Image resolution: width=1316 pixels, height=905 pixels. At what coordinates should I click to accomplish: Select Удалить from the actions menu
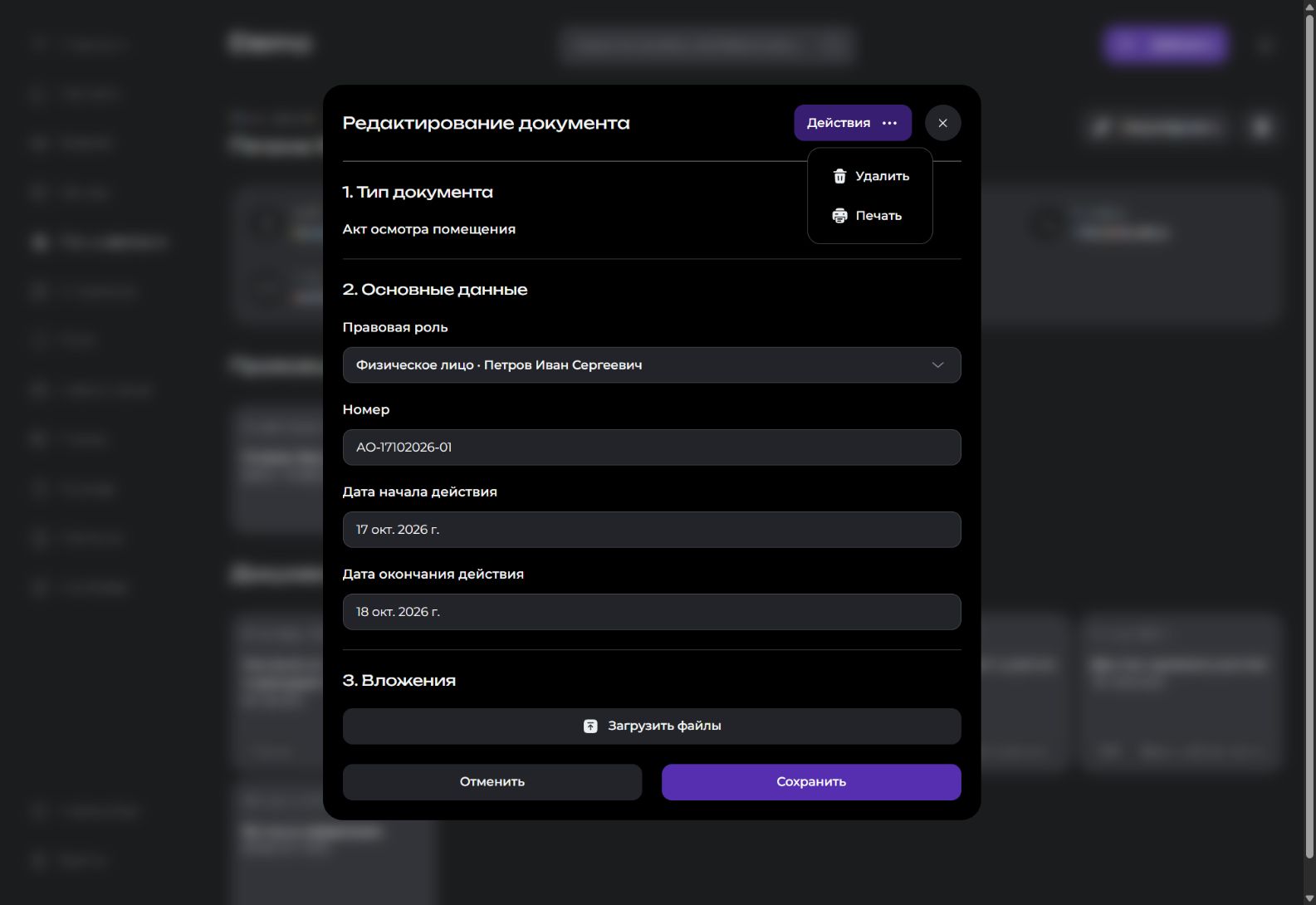[x=870, y=176]
